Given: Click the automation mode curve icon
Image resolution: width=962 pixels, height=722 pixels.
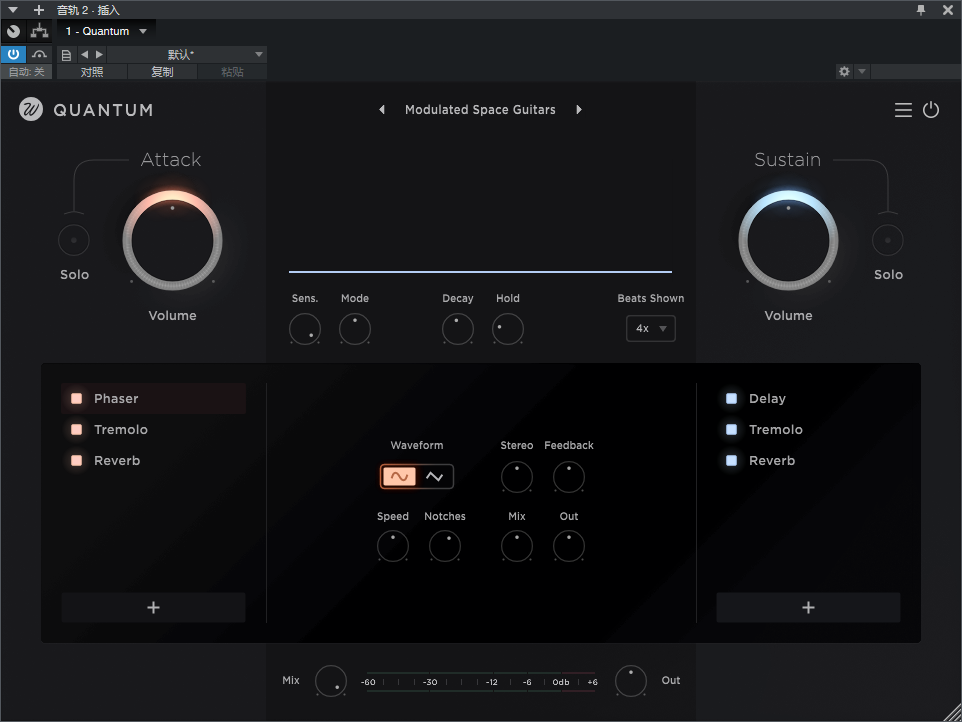Looking at the screenshot, I should point(39,54).
